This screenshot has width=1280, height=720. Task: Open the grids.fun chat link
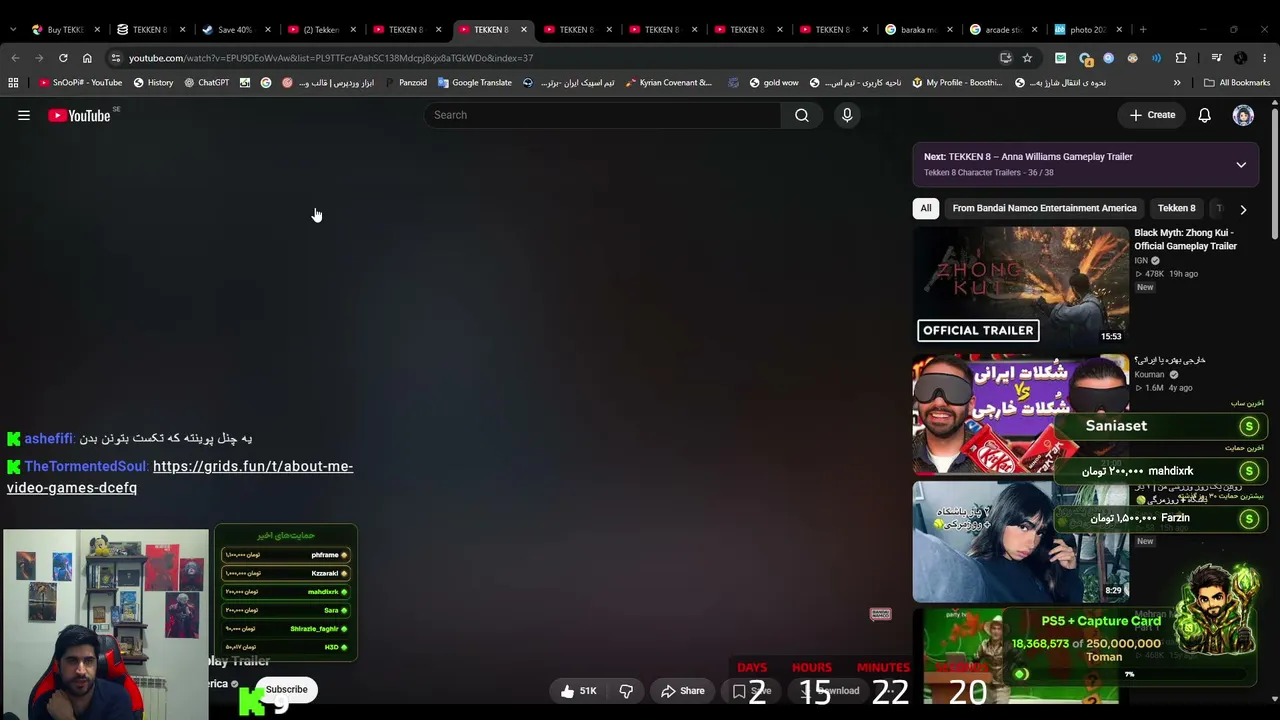(x=180, y=477)
